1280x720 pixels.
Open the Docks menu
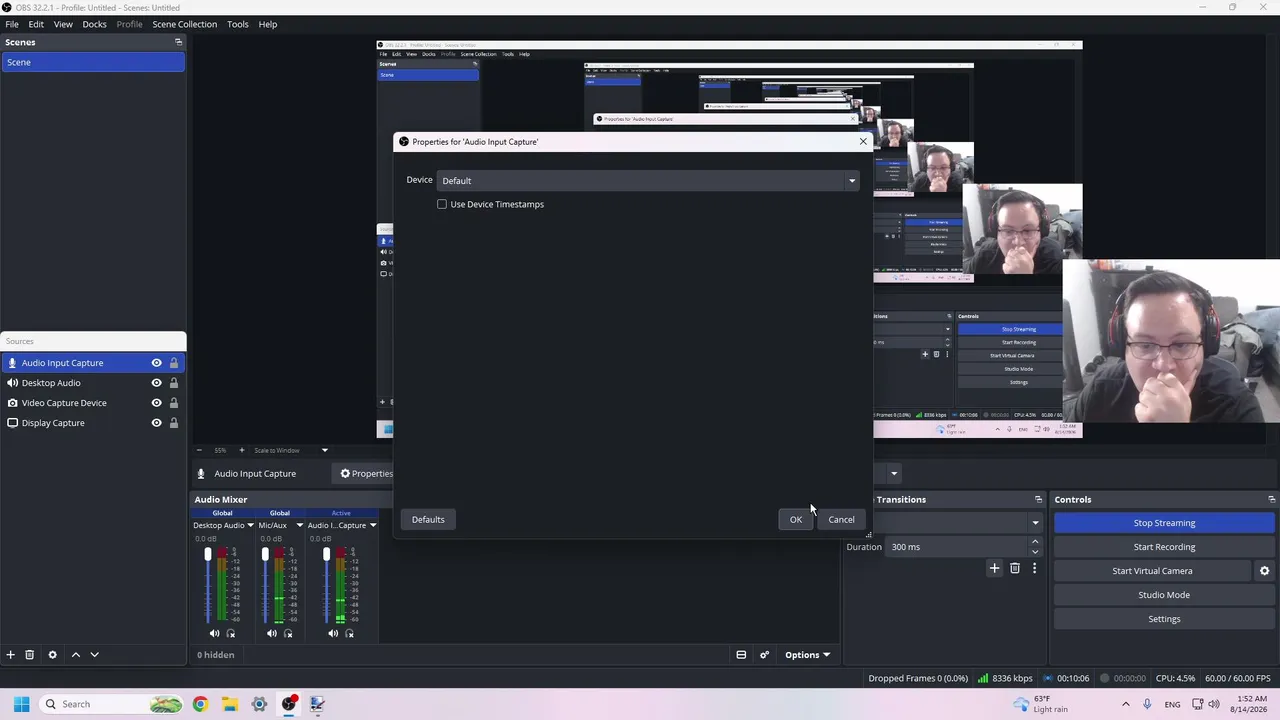click(94, 24)
